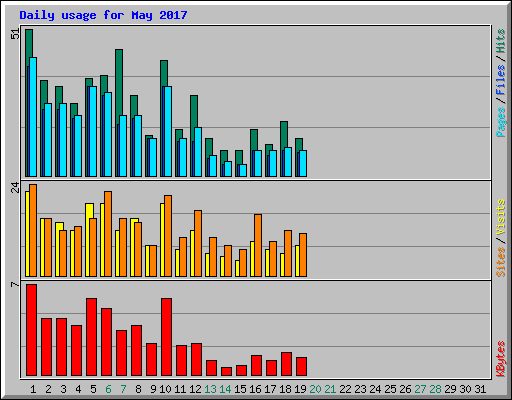Click the dark green Hits bar for day 12

pyautogui.click(x=194, y=111)
